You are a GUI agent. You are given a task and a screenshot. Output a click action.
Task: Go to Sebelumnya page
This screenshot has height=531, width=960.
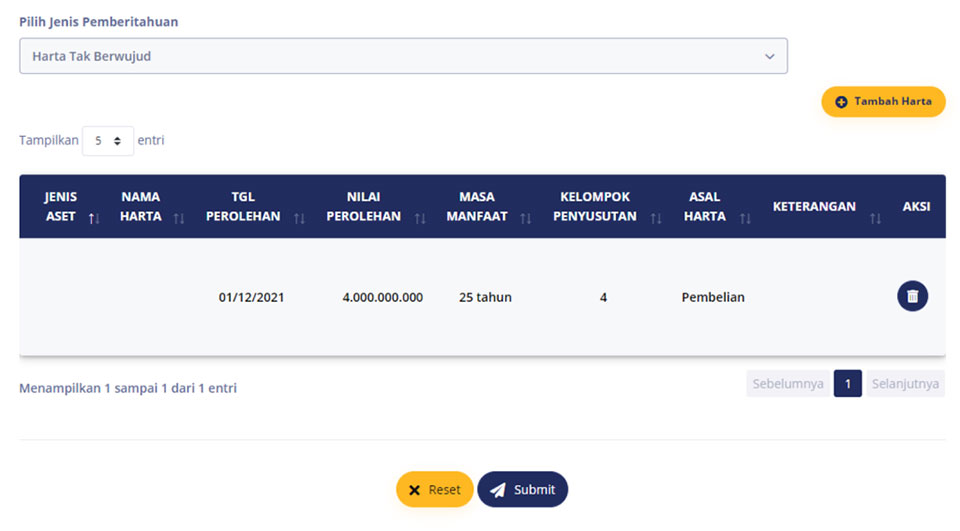coord(788,383)
